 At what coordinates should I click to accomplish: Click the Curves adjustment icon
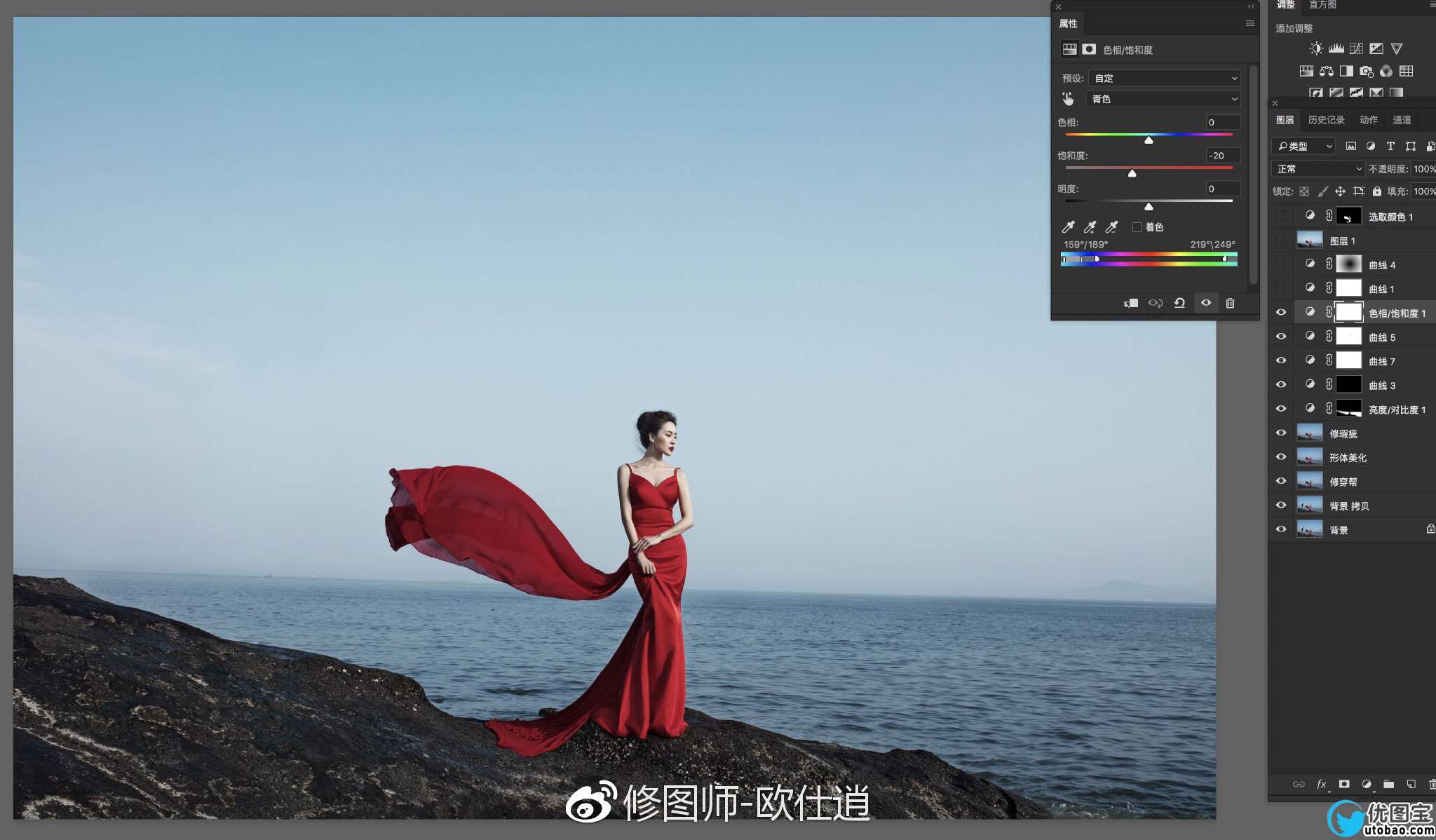(1356, 48)
